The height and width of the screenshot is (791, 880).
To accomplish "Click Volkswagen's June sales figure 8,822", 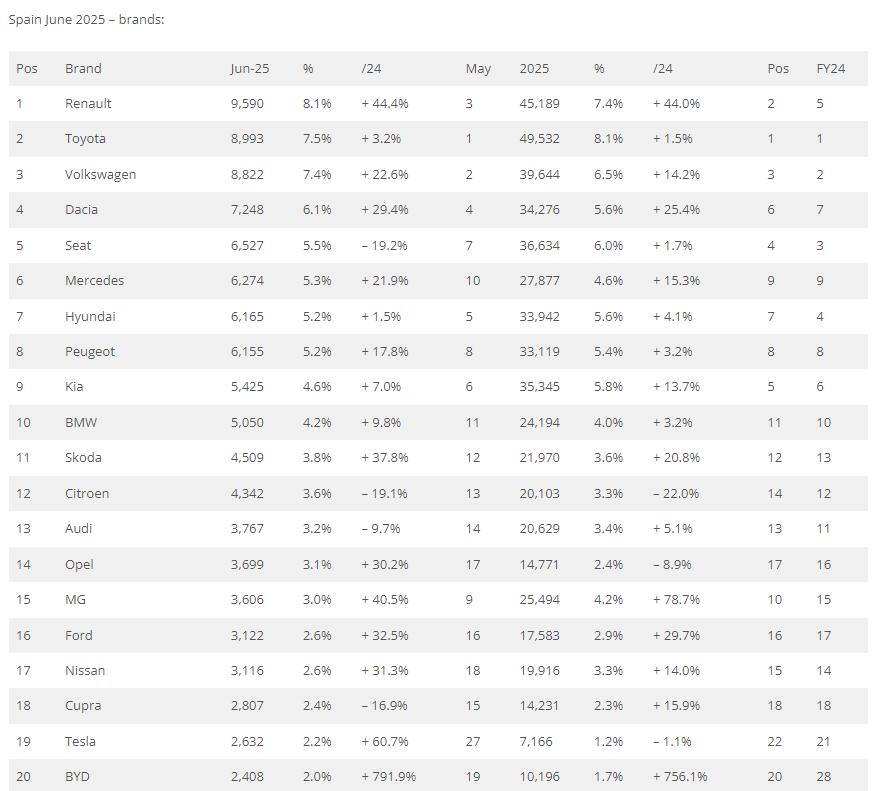I will tap(247, 175).
